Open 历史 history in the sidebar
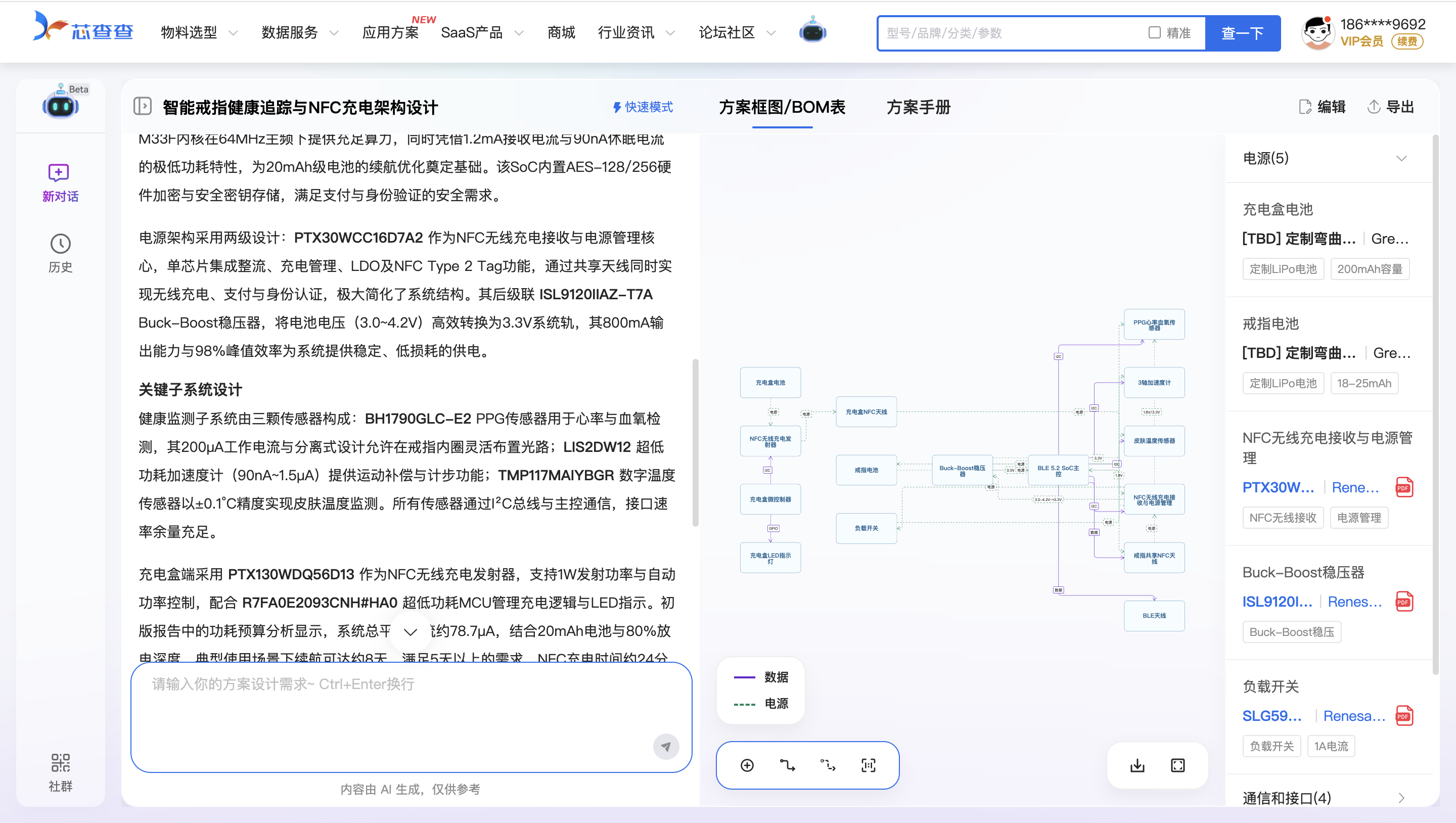1456x823 pixels. pyautogui.click(x=60, y=253)
